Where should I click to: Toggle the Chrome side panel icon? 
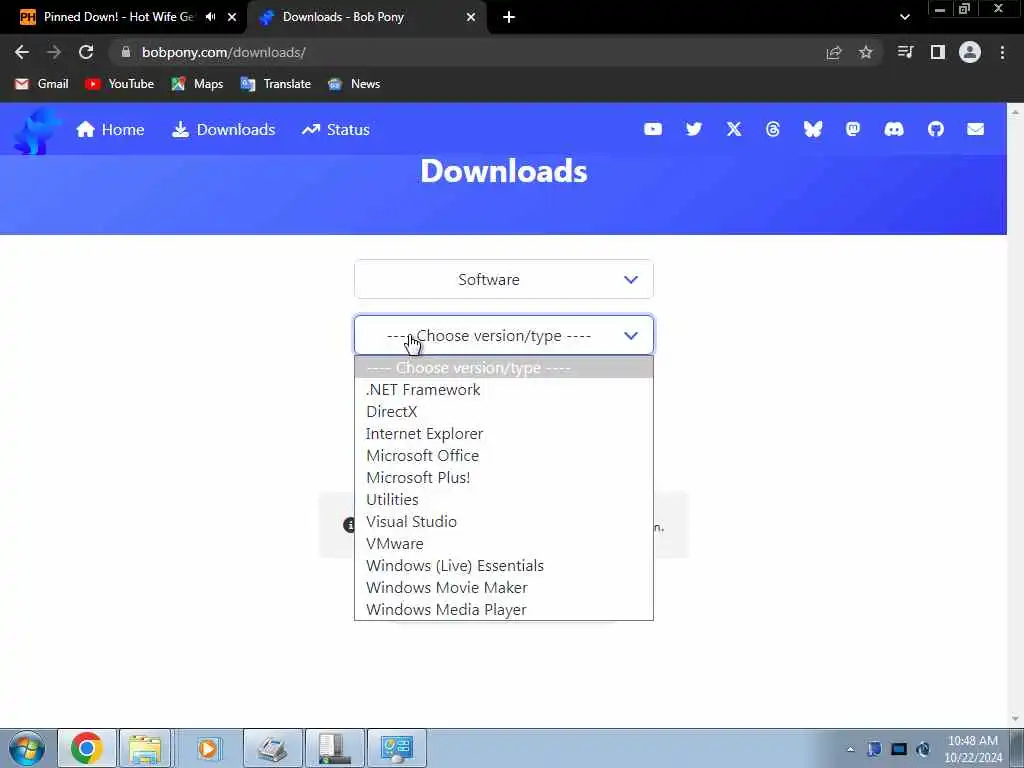tap(937, 52)
